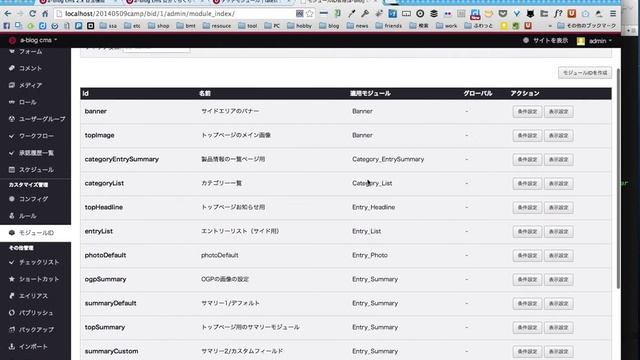The height and width of the screenshot is (360, 640).
Task: Click second action button in photoDefault row
Action: 558,256
